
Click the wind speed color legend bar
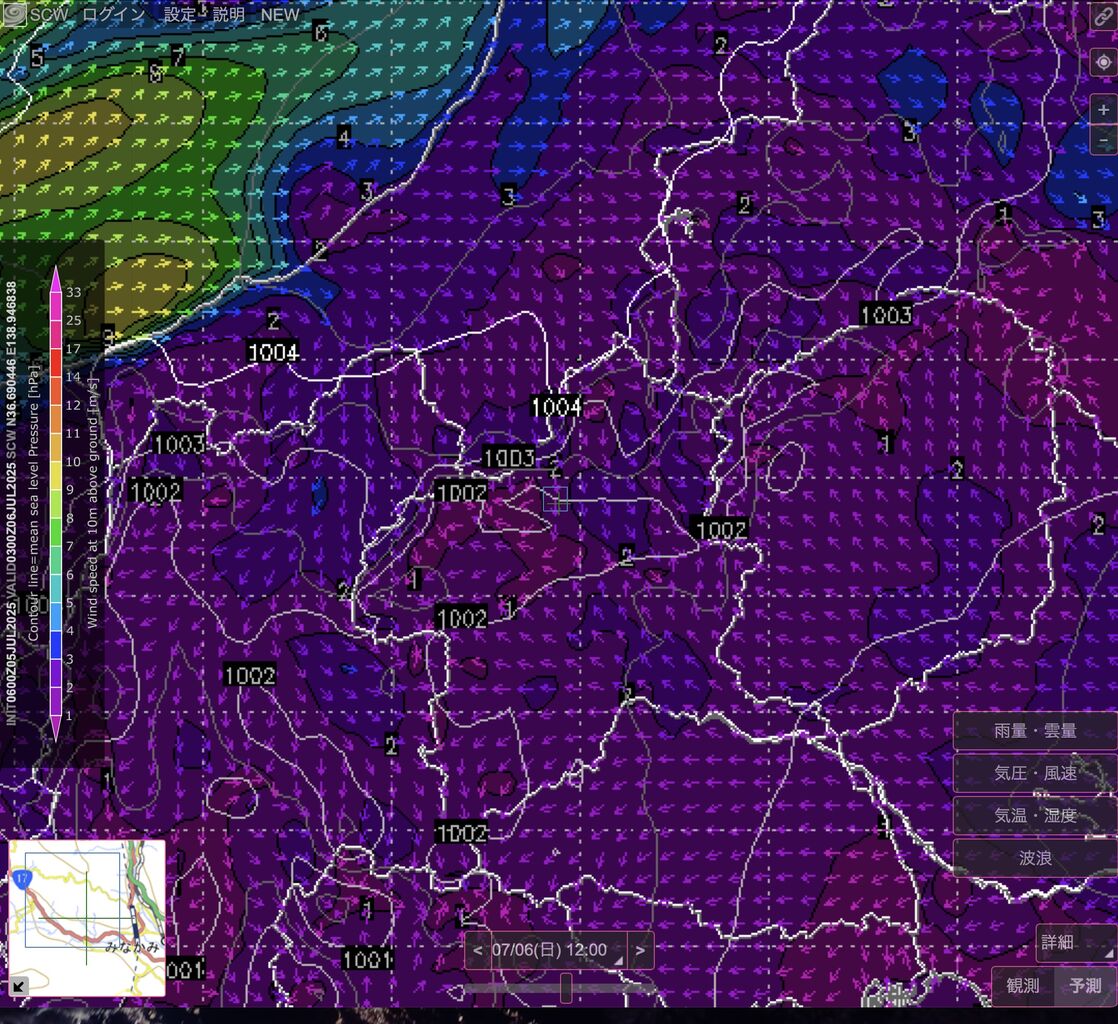pyautogui.click(x=56, y=503)
